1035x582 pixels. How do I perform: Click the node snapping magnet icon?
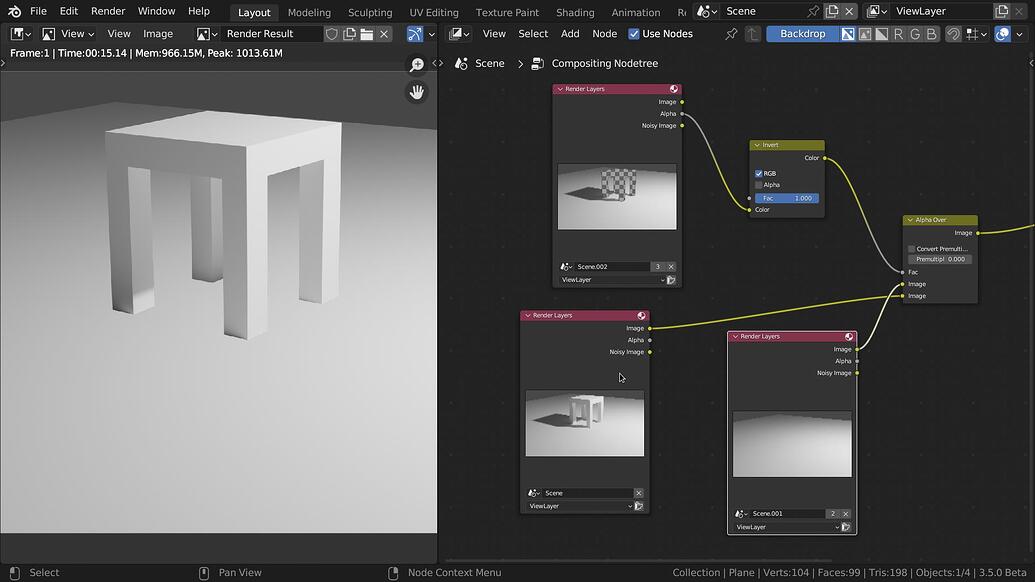[x=953, y=34]
